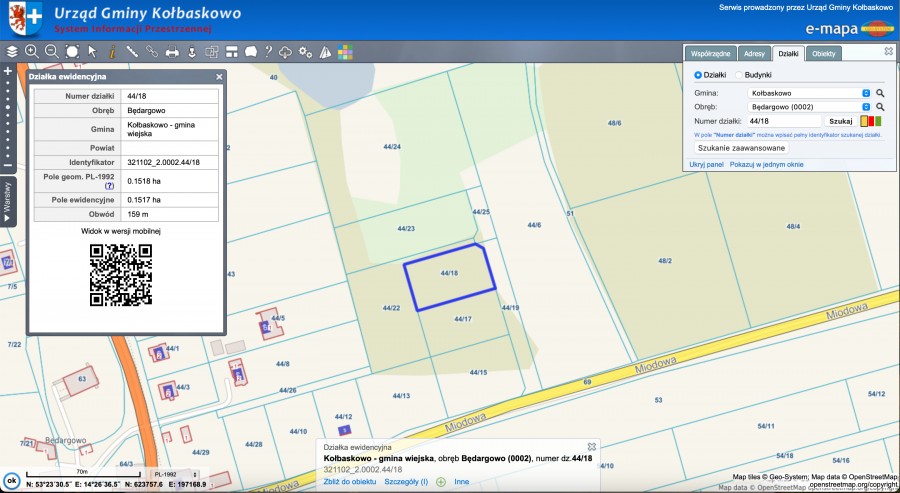Expand the Warstwy side panel
Screen dimensions: 900x493
tap(7, 203)
